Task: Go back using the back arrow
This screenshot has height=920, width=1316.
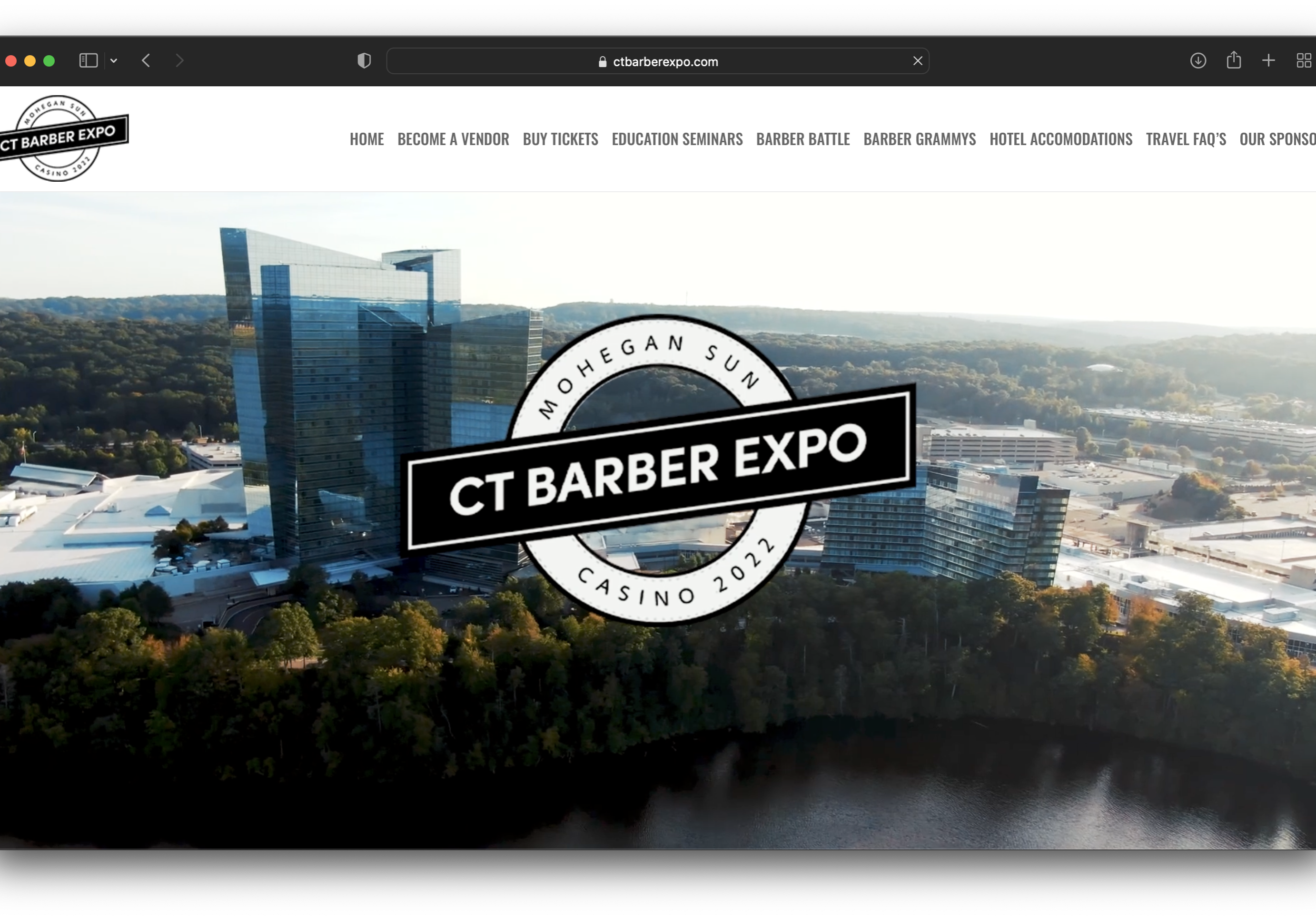Action: click(146, 61)
